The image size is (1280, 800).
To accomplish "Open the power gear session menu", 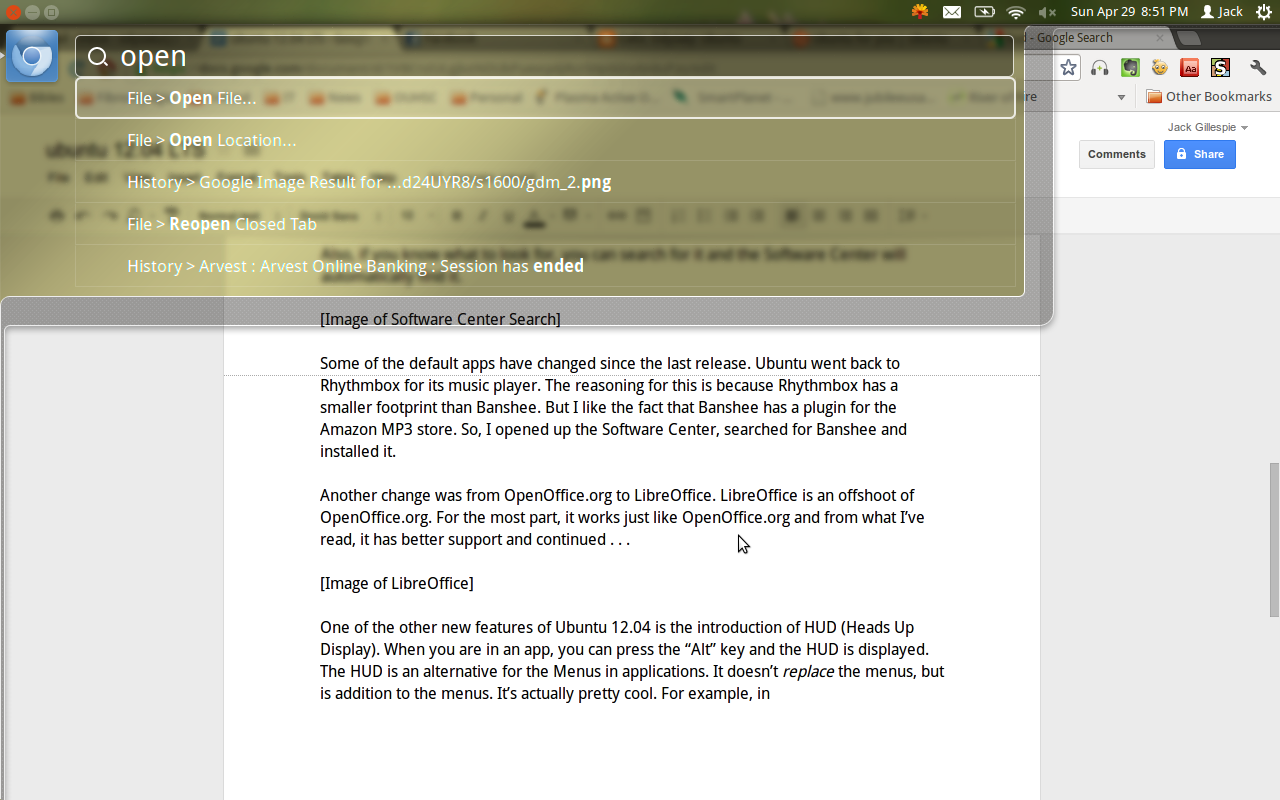I will pos(1264,12).
